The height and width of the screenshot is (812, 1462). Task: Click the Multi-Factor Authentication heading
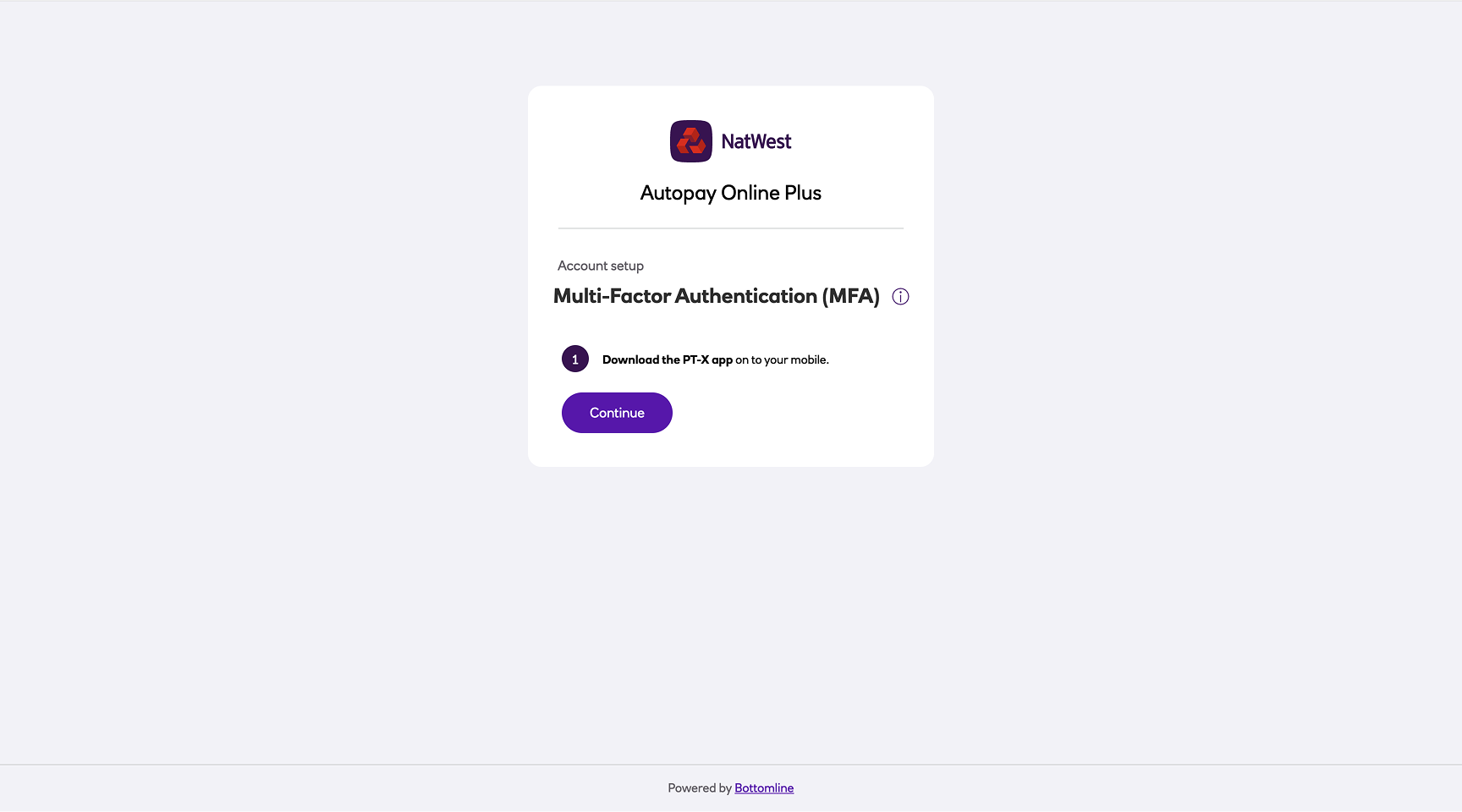click(717, 296)
